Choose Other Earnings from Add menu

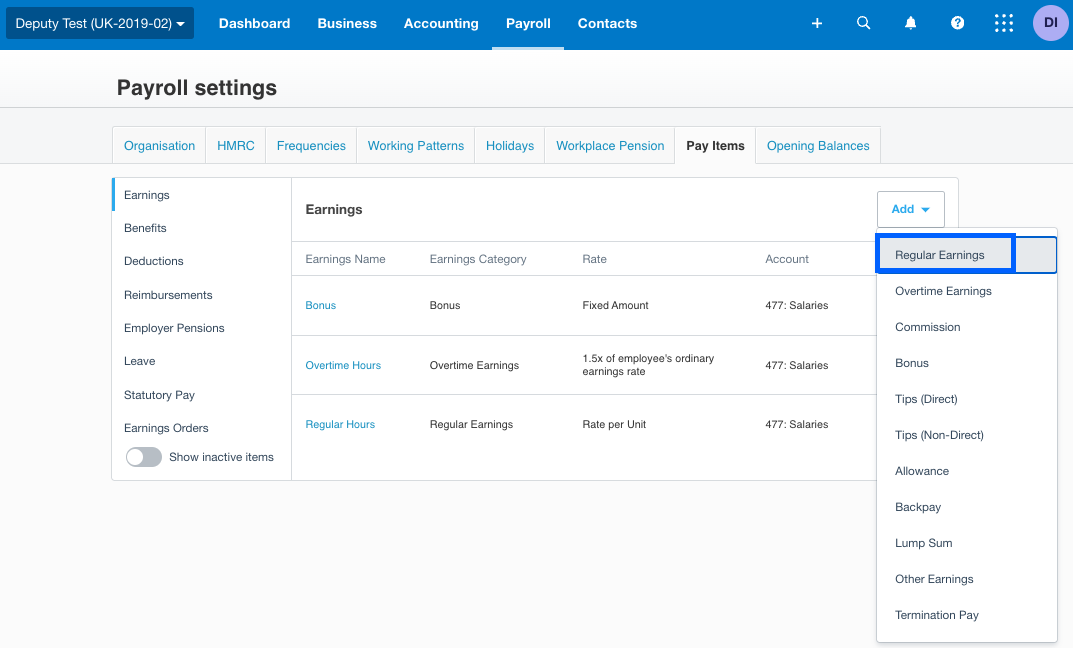[x=966, y=579]
